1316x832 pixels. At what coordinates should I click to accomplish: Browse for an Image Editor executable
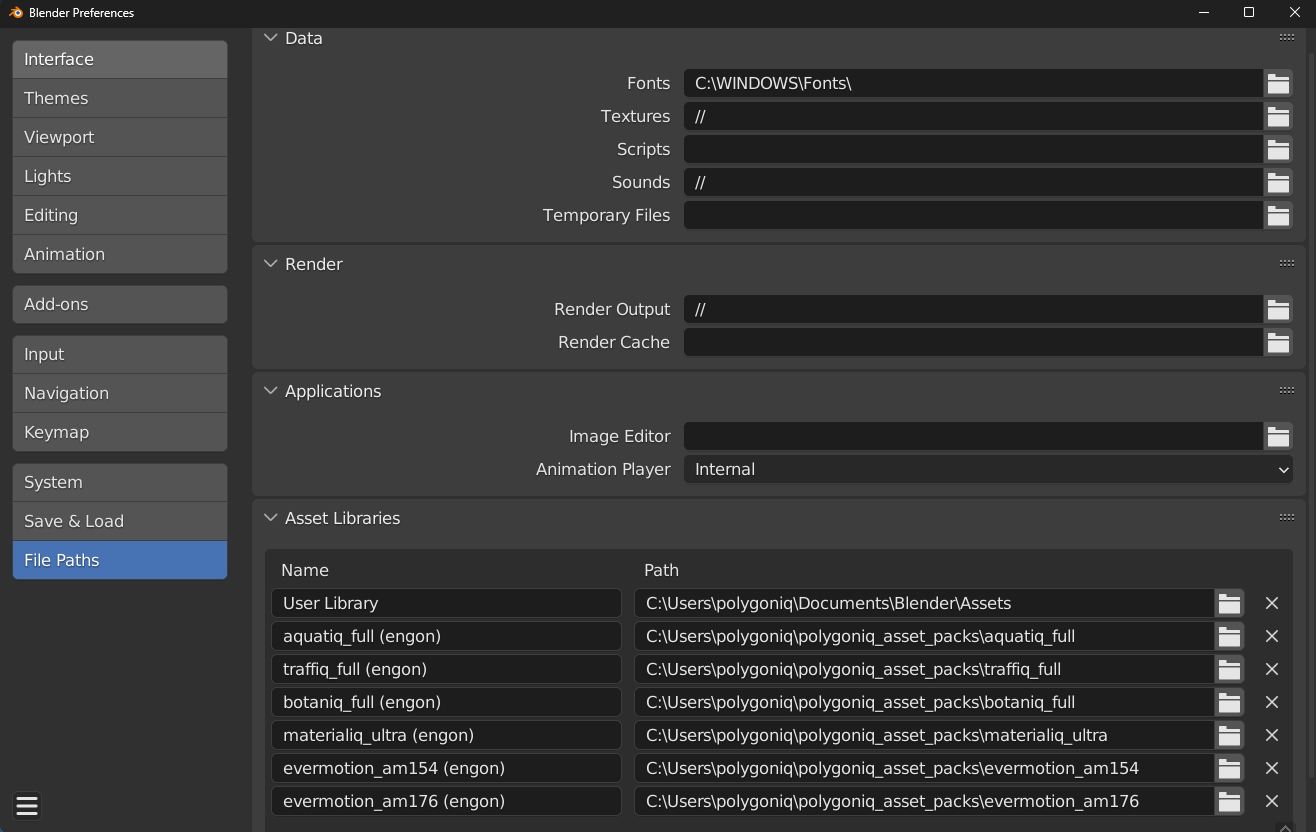(x=1278, y=436)
